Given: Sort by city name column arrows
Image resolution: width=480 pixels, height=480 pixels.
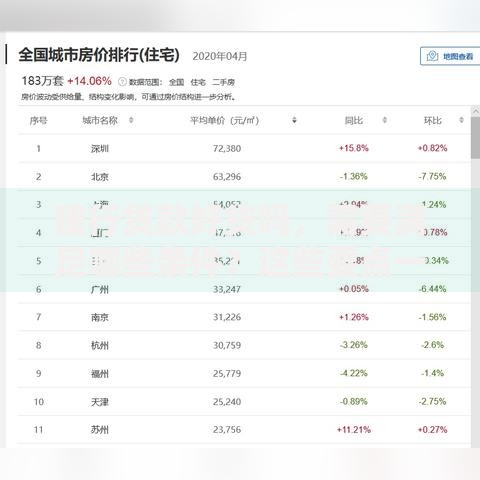Looking at the screenshot, I should [x=131, y=120].
